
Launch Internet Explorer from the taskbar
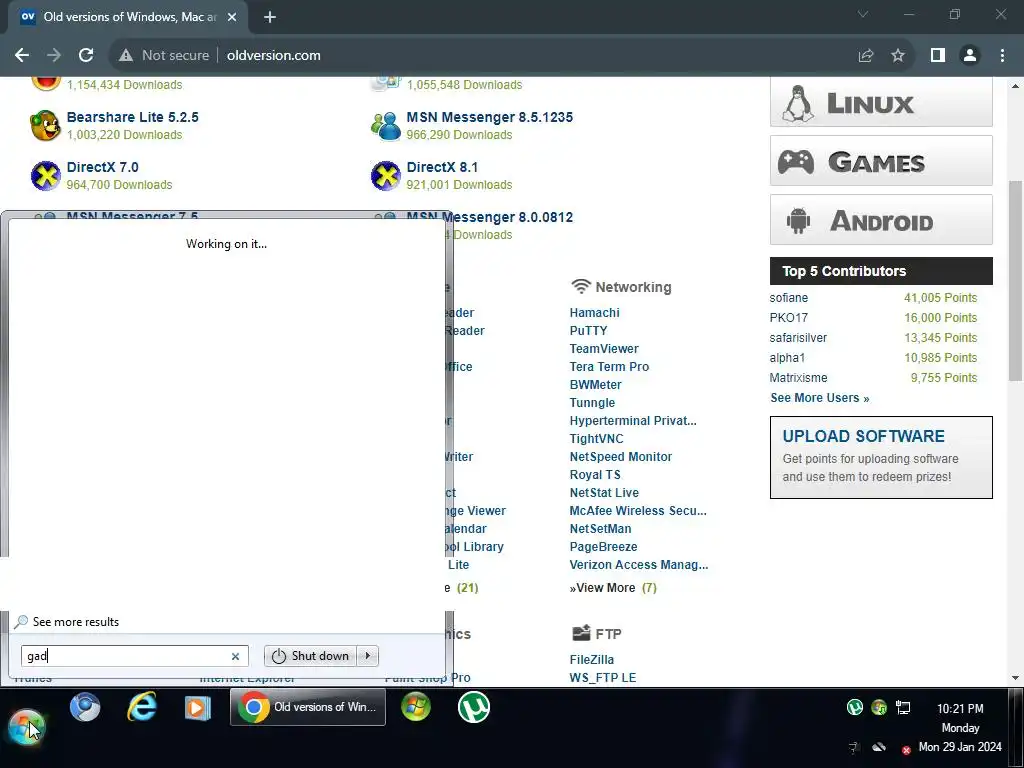point(142,707)
